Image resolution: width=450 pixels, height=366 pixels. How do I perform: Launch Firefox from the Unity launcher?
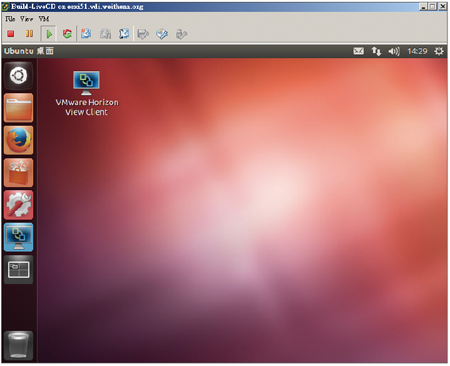click(x=18, y=140)
